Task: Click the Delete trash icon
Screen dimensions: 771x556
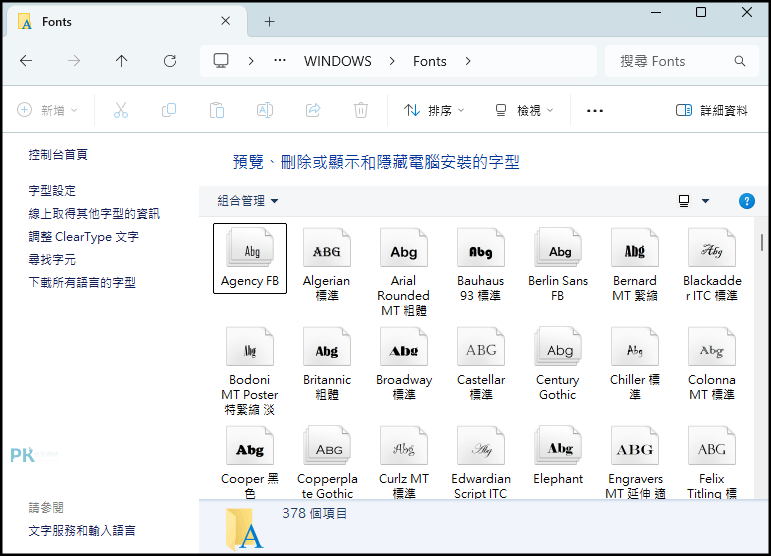Action: tap(361, 110)
